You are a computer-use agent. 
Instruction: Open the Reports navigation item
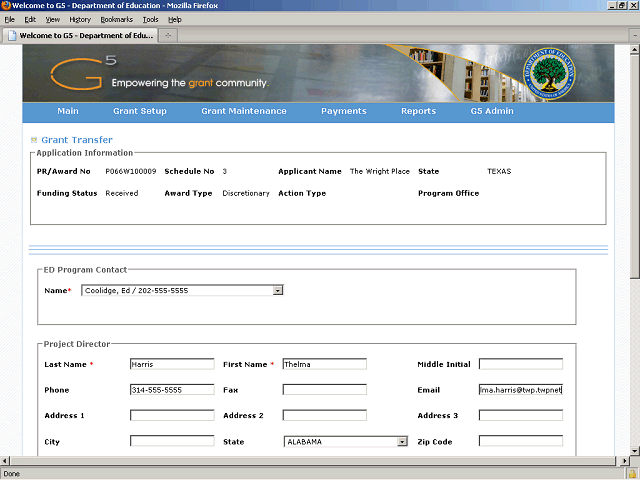point(418,111)
